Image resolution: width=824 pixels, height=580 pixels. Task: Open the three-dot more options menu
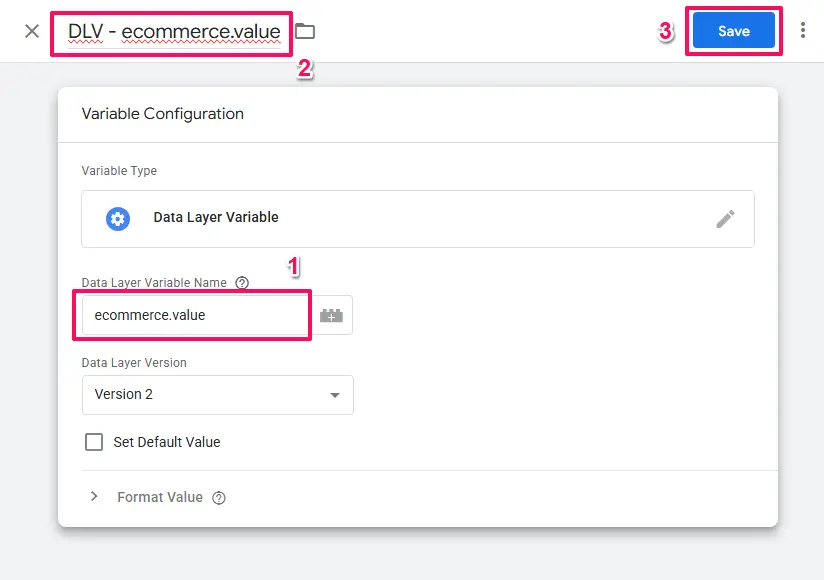(803, 31)
